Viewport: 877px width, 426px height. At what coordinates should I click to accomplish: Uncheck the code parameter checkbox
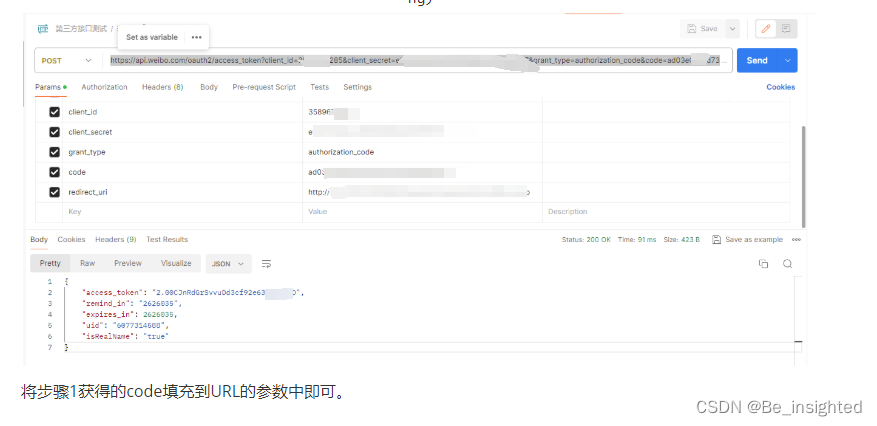coord(54,172)
